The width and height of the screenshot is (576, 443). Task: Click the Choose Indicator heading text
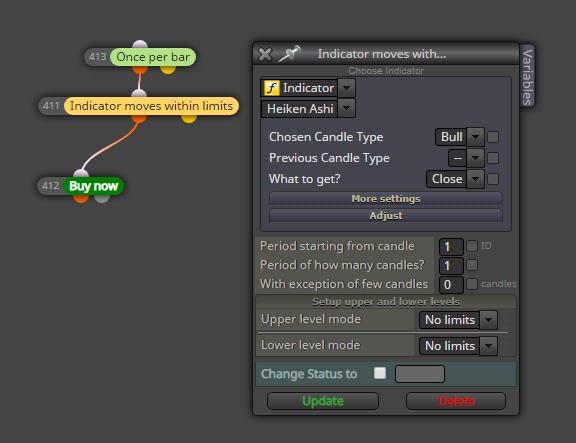tap(386, 71)
